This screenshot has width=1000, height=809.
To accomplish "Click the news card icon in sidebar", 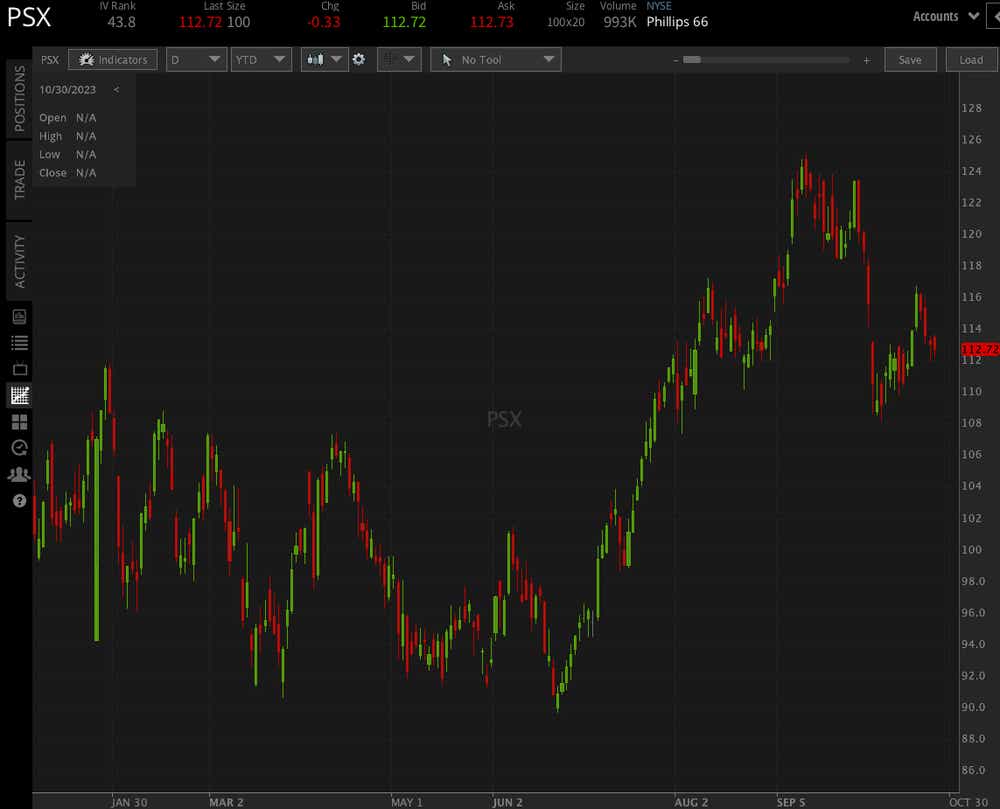I will (17, 315).
